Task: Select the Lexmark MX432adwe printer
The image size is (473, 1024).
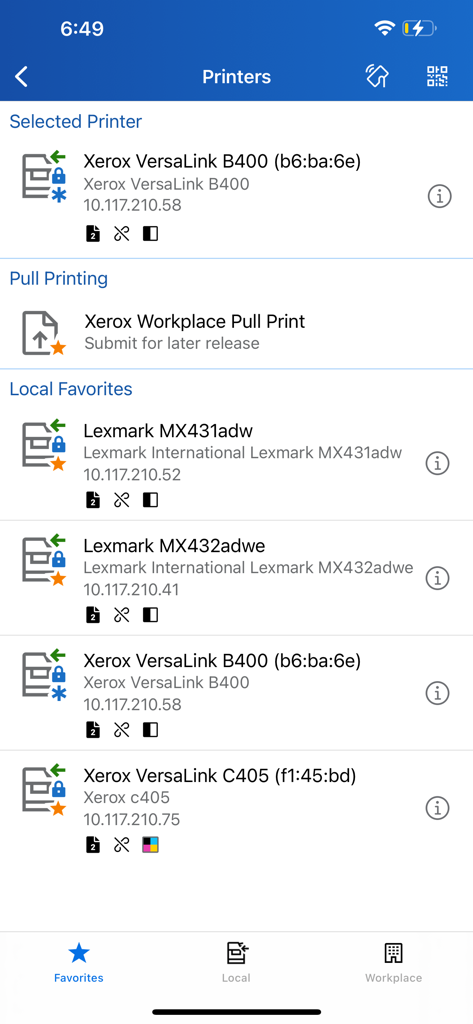Action: 236,578
